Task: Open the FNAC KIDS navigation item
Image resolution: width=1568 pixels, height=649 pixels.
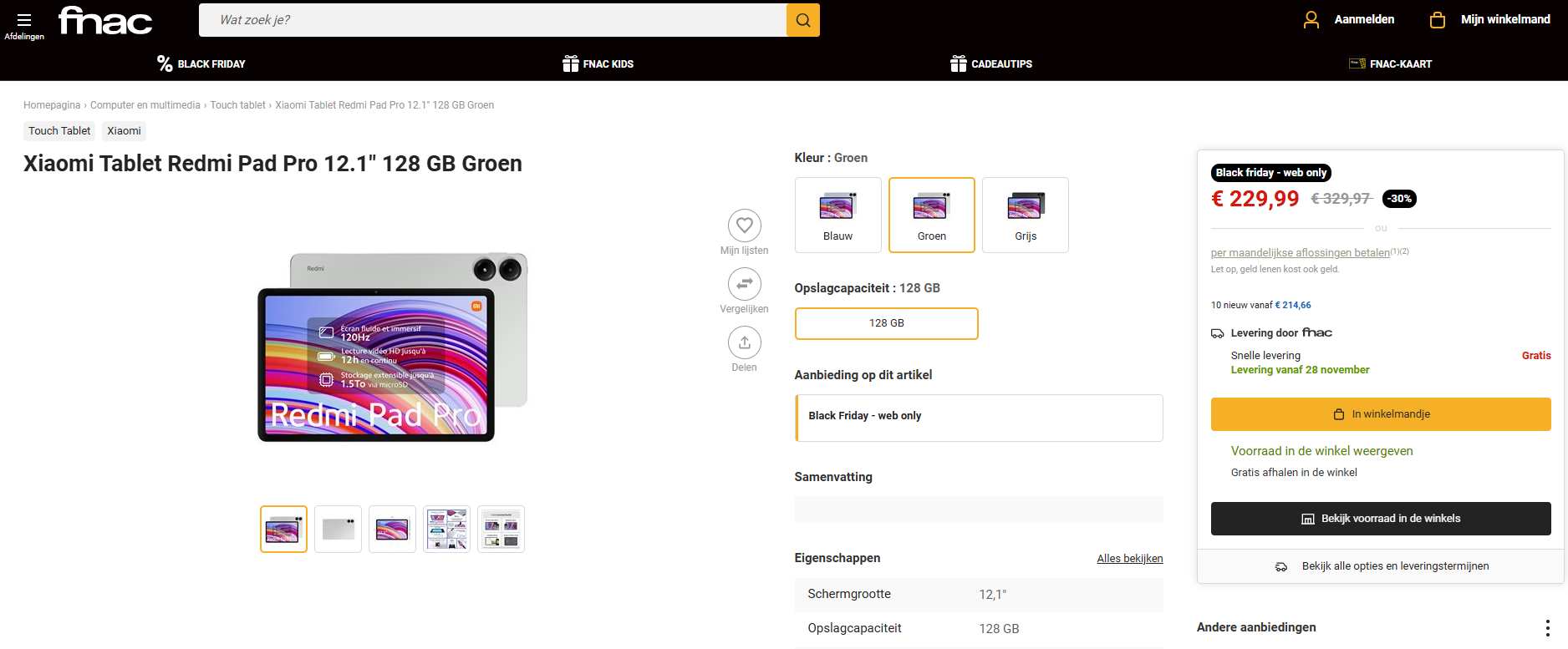Action: pyautogui.click(x=598, y=64)
